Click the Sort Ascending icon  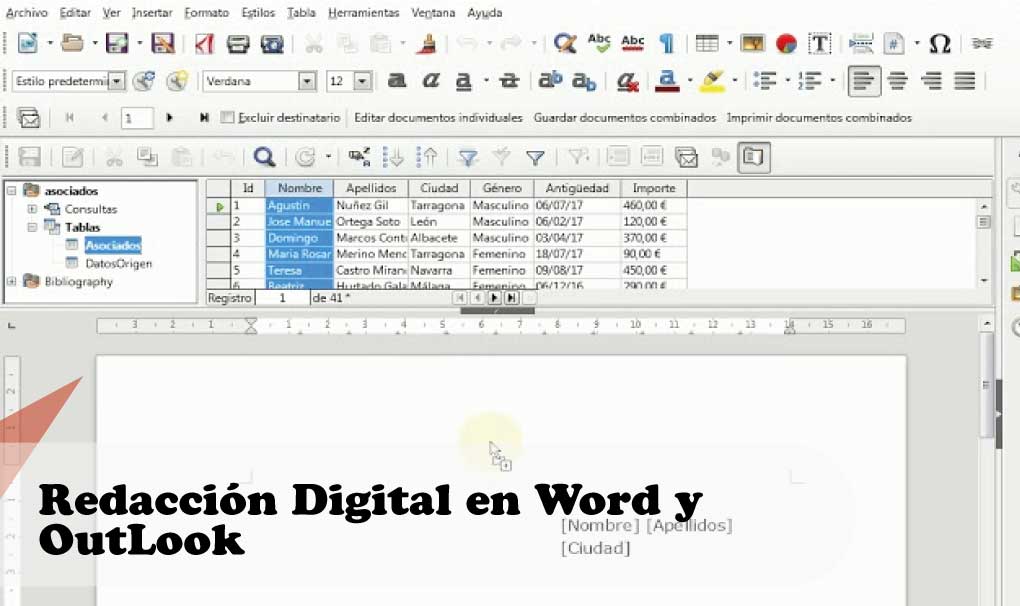(x=395, y=156)
